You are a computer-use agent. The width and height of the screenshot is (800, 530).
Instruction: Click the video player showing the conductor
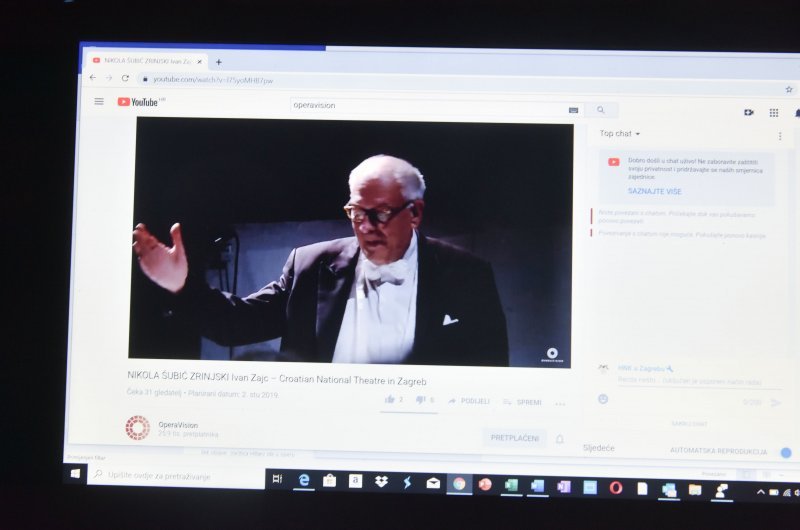pos(350,242)
